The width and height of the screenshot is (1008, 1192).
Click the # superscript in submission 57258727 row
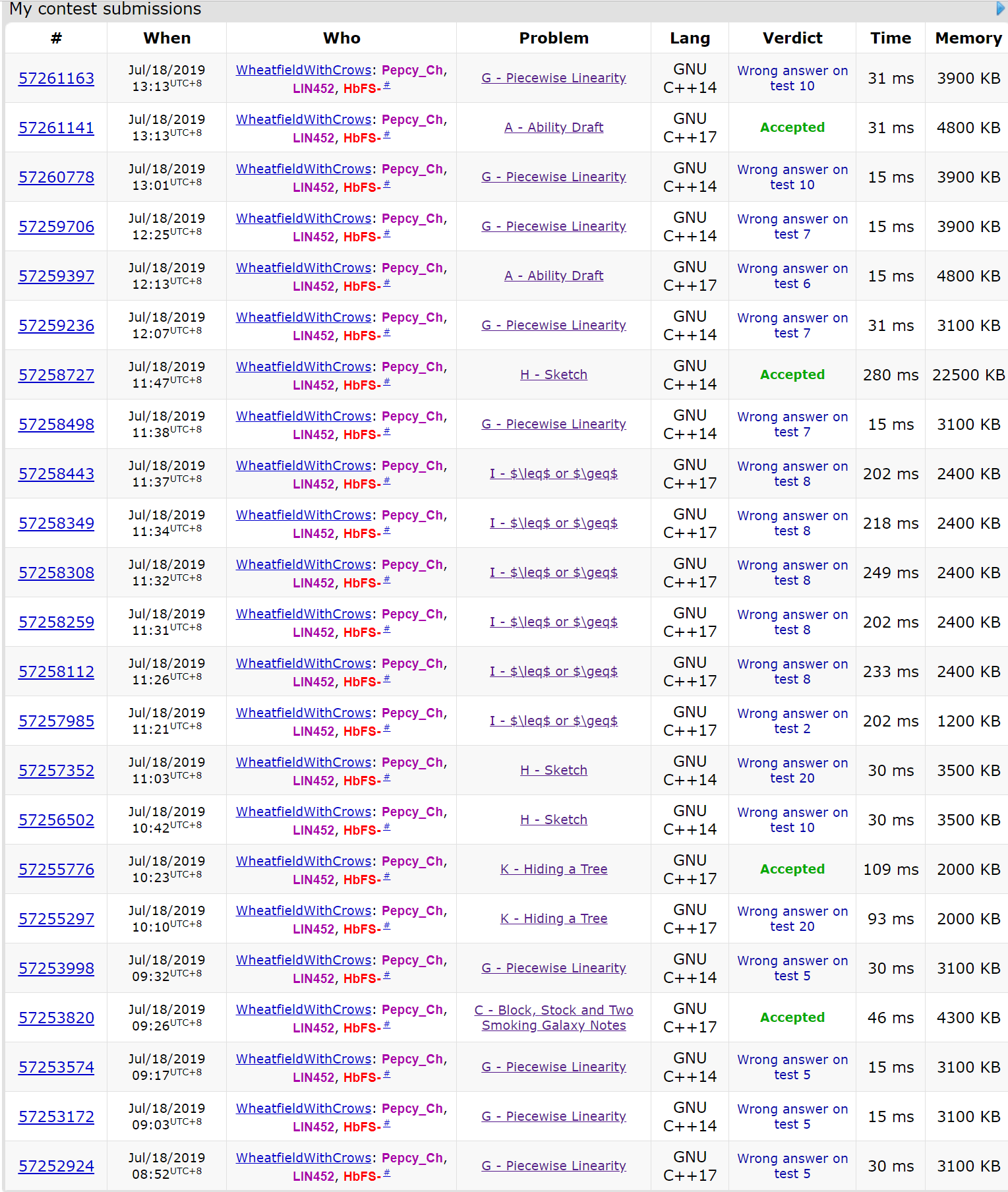coord(387,382)
